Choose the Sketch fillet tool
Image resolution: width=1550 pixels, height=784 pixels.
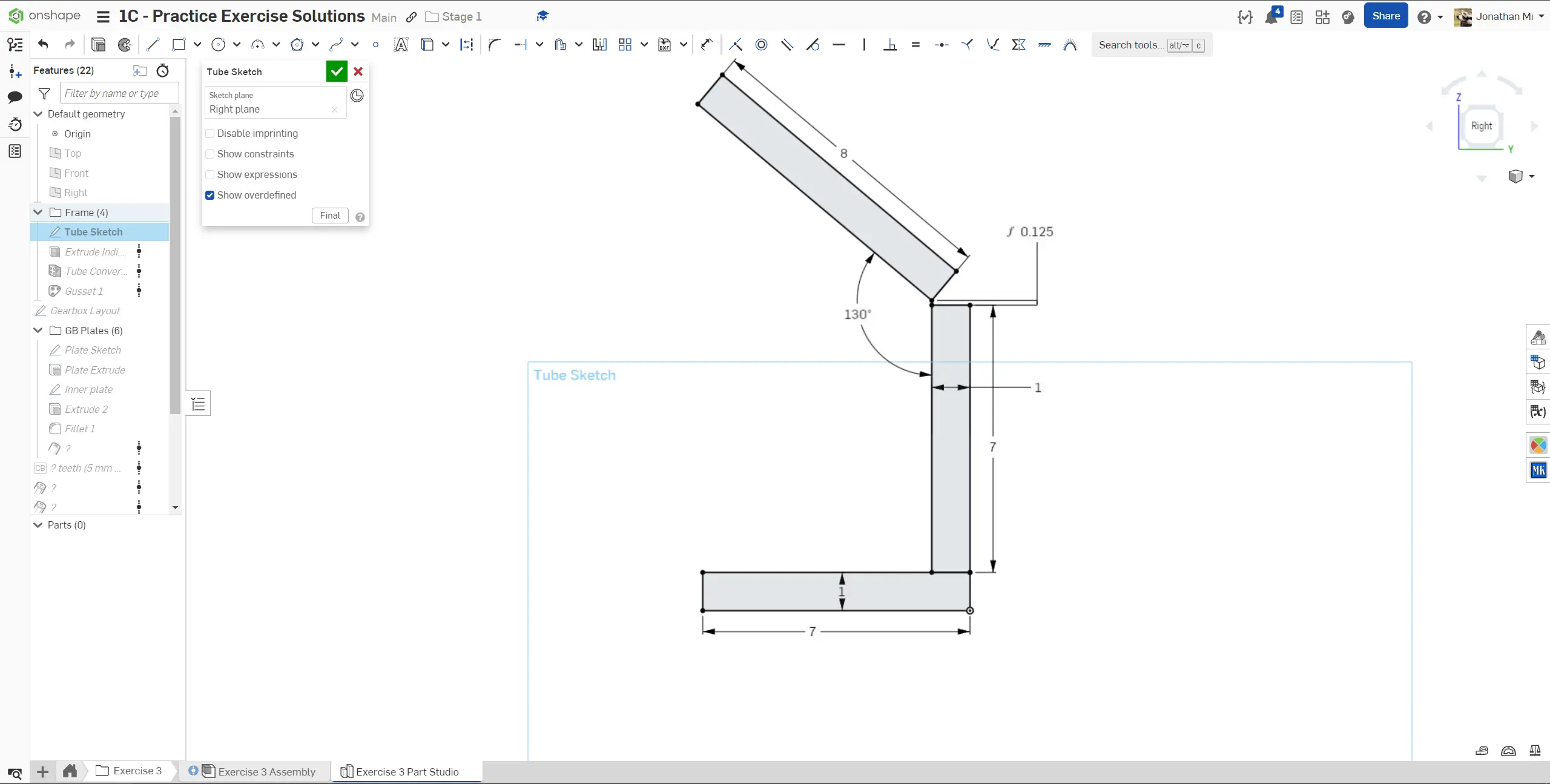[495, 45]
